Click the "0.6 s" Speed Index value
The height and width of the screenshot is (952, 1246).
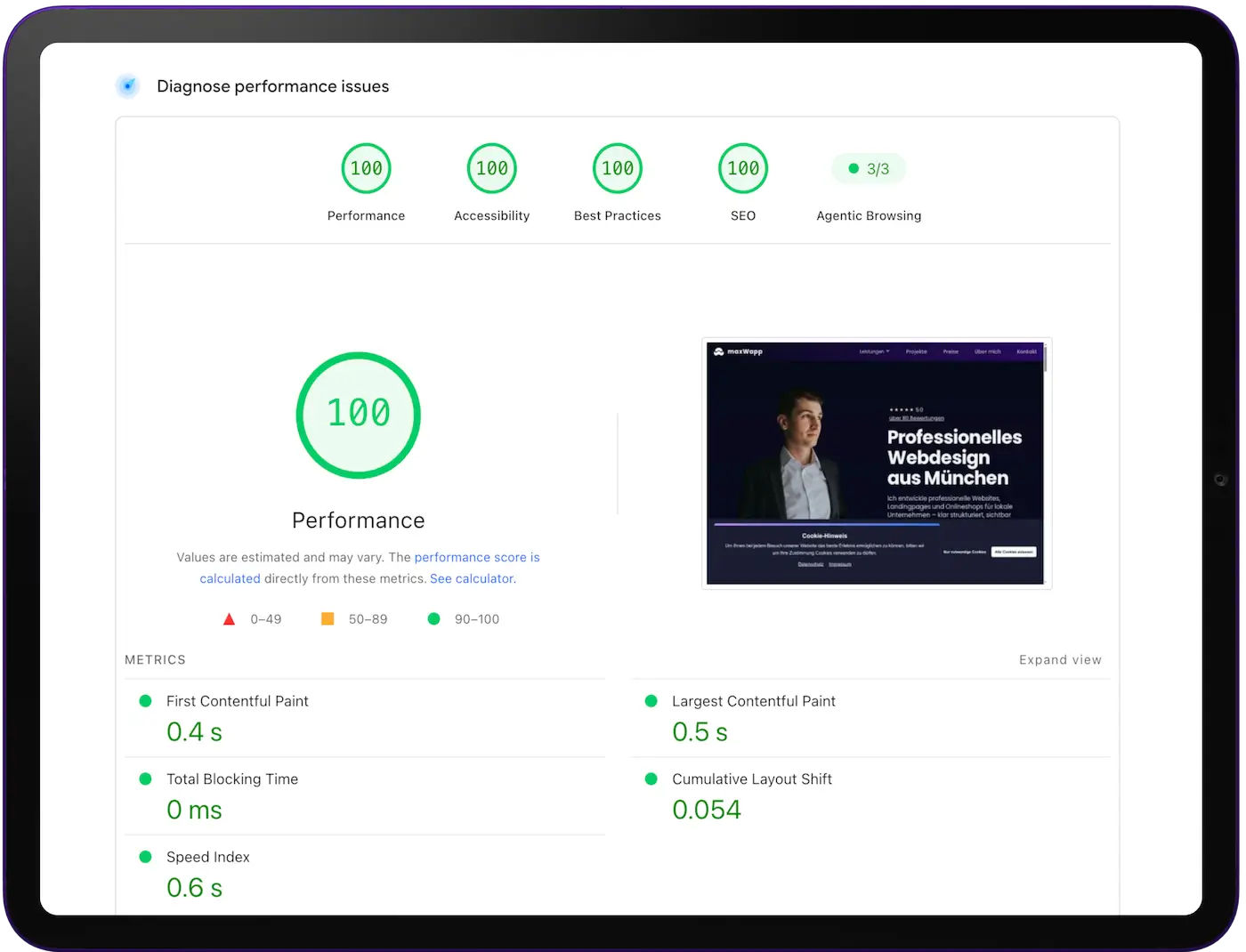tap(194, 888)
